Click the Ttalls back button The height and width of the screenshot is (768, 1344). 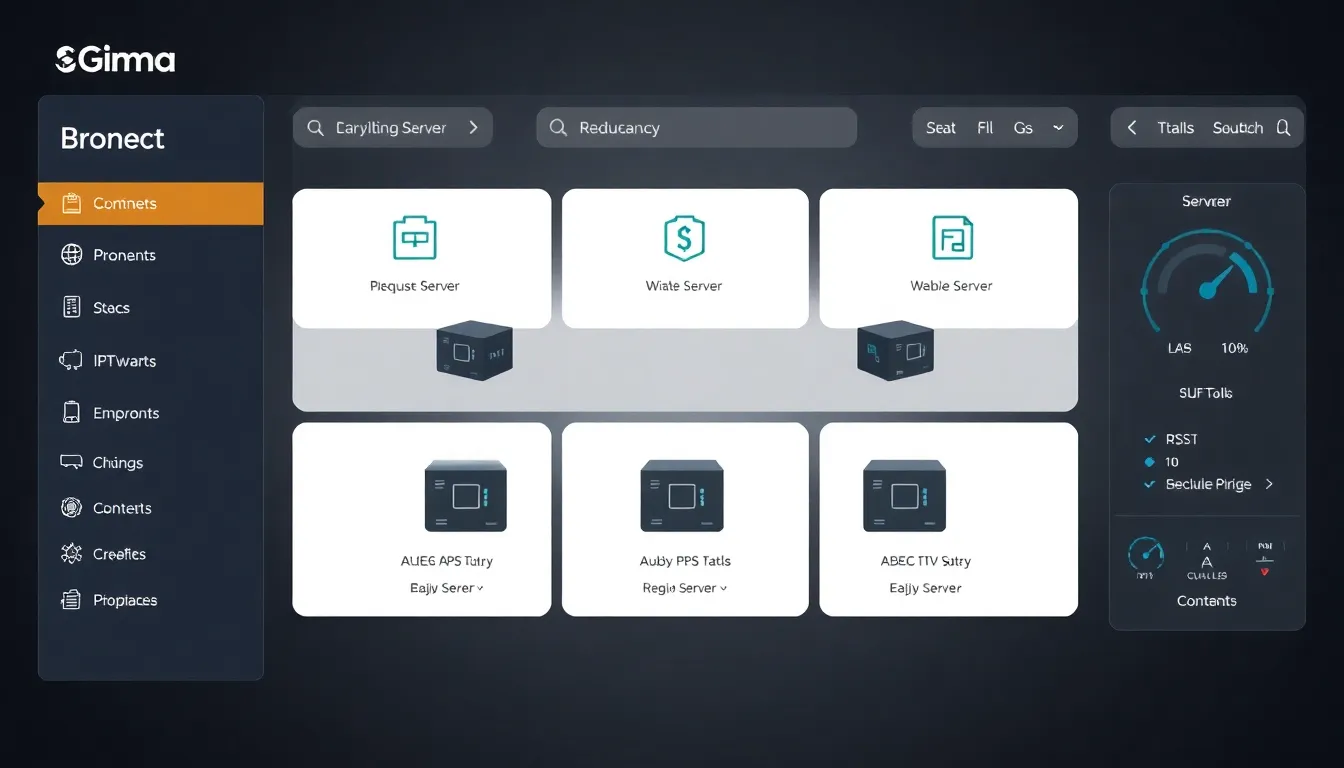pyautogui.click(x=1132, y=128)
